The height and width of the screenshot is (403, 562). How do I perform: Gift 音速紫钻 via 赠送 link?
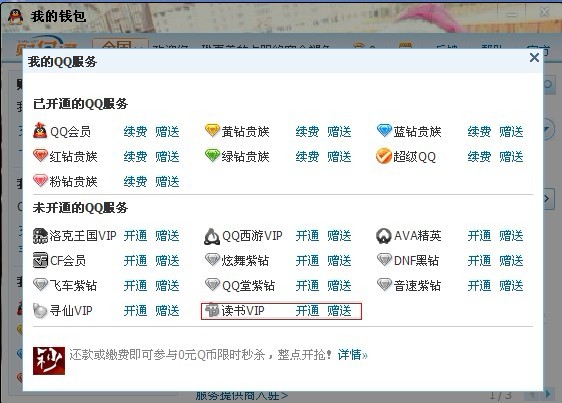(x=511, y=286)
